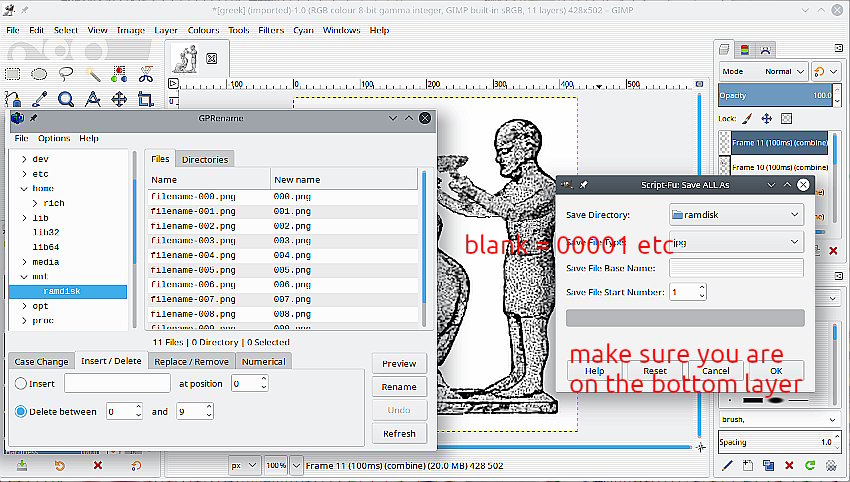Image resolution: width=850 pixels, height=482 pixels.
Task: Expand the dev folder in tree
Action: [24, 159]
